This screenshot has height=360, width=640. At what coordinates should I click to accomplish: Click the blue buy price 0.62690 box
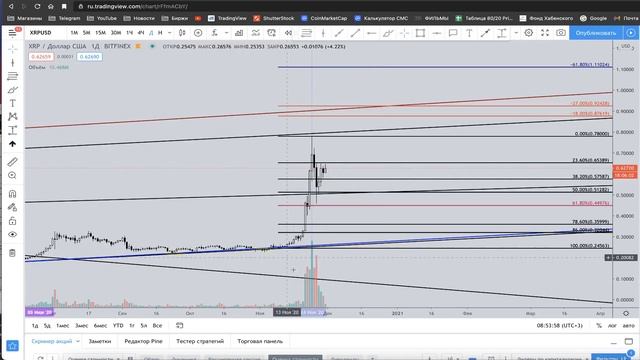pos(89,57)
